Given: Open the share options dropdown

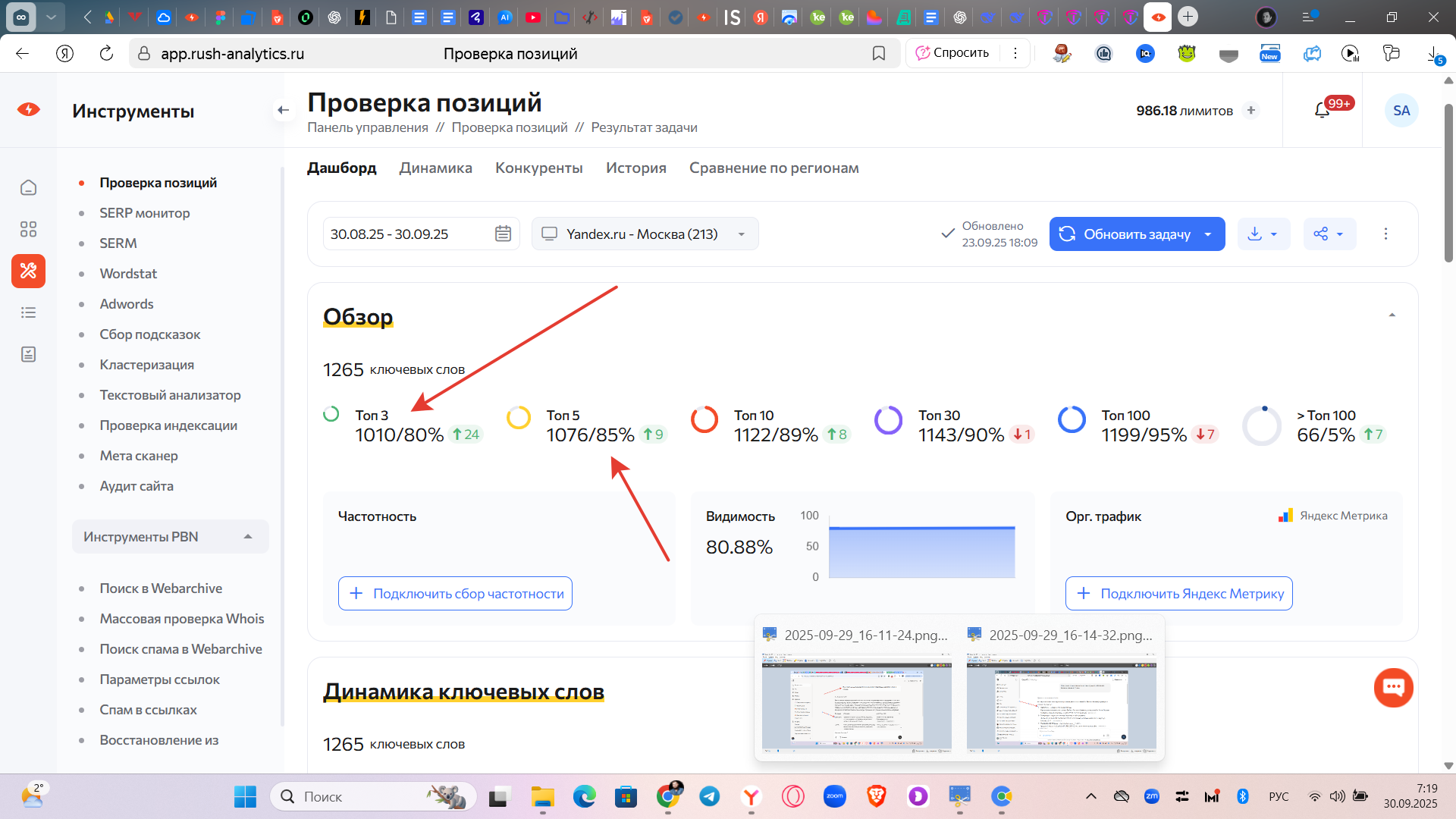Looking at the screenshot, I should click(x=1329, y=234).
